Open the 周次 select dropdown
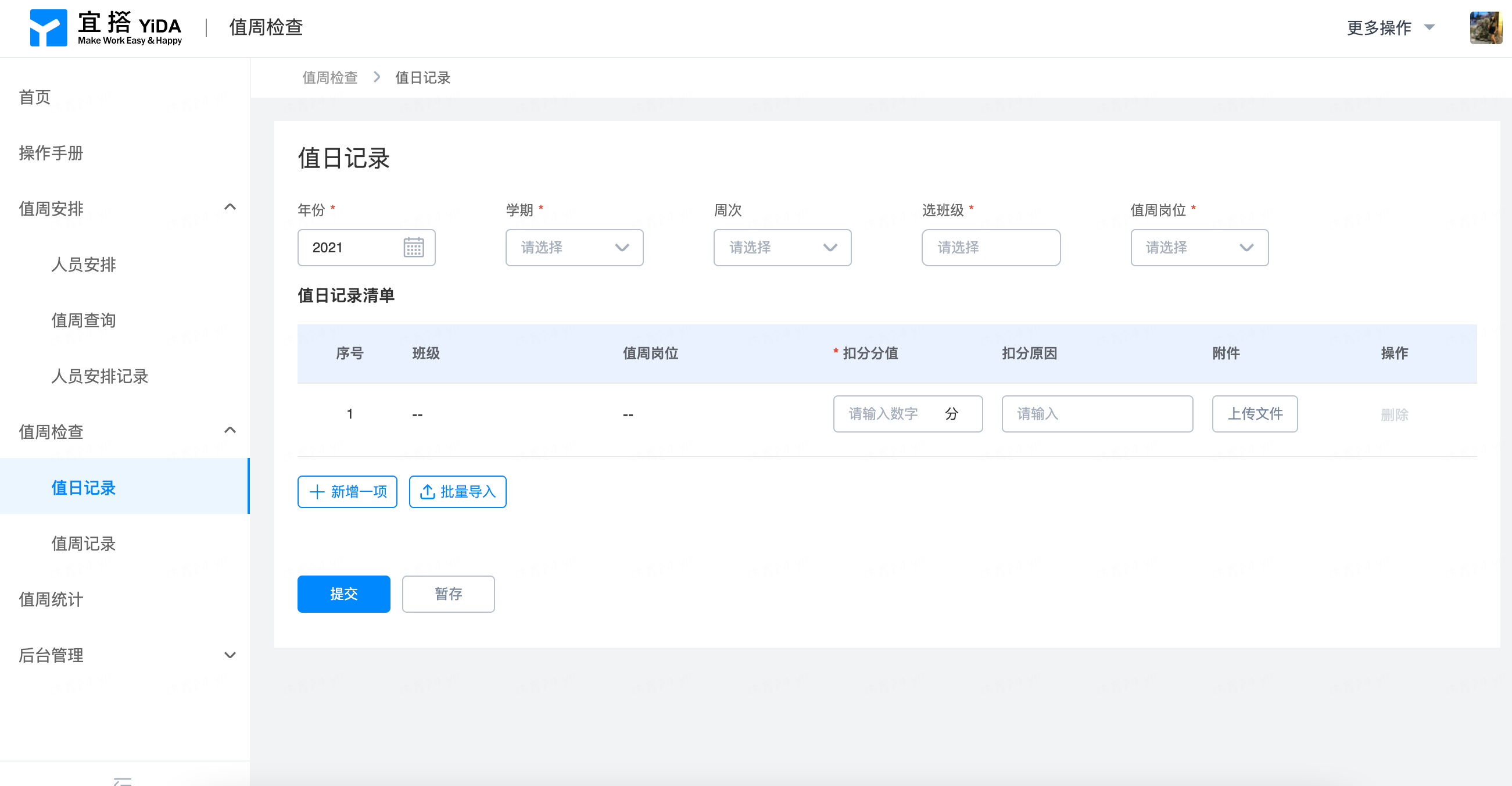The width and height of the screenshot is (1512, 786). (x=782, y=247)
